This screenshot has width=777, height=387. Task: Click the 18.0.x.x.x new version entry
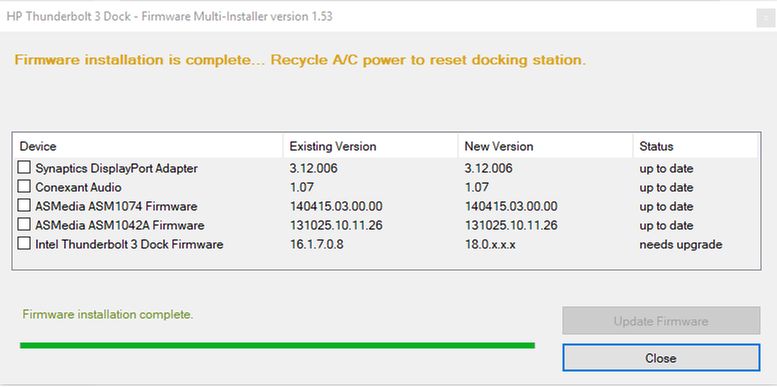click(490, 244)
